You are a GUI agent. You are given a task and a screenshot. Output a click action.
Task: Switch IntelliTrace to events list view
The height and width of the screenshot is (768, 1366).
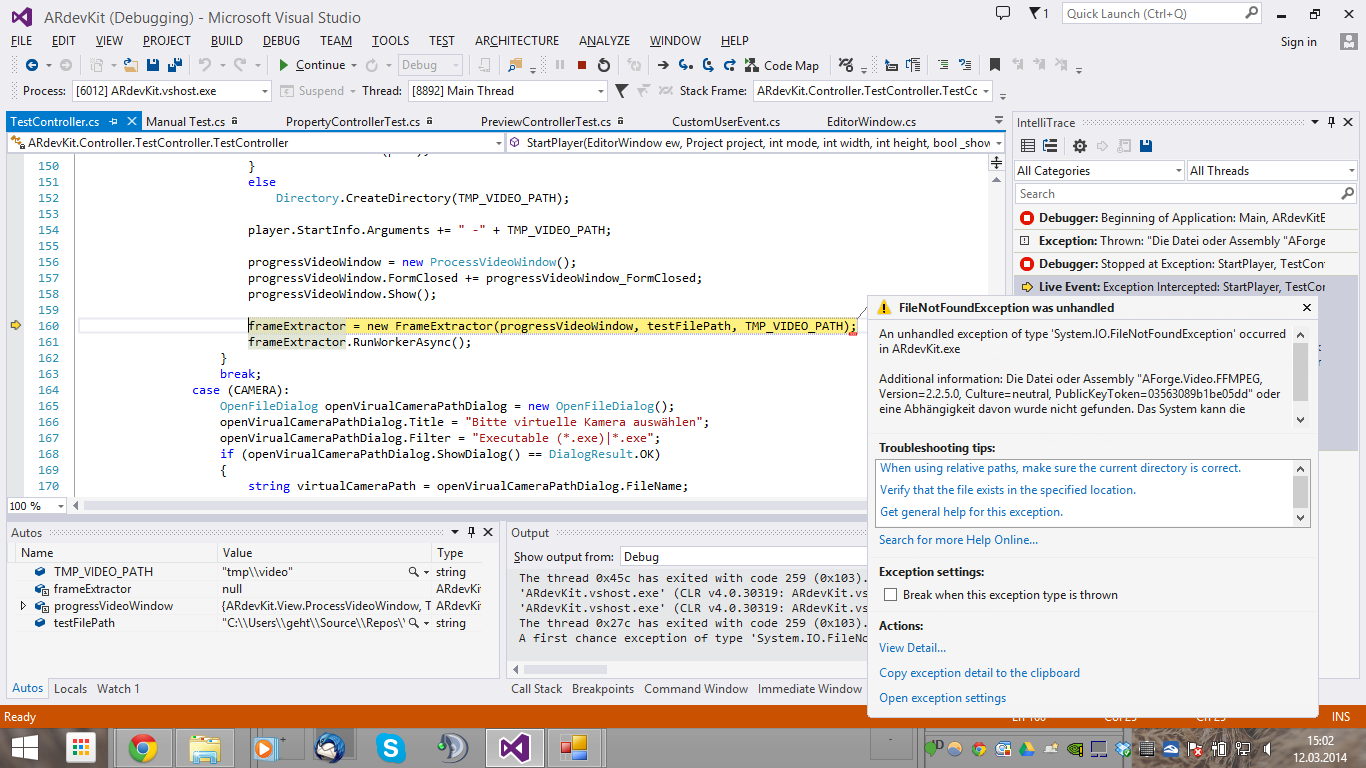(1028, 146)
